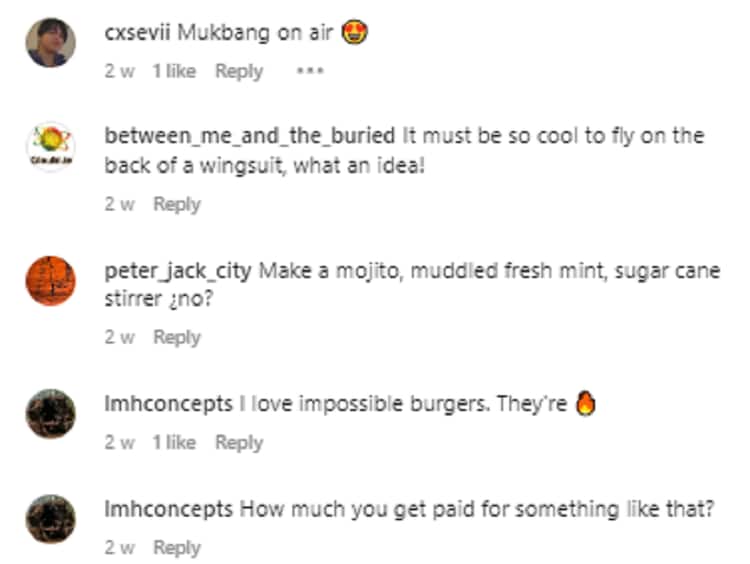The height and width of the screenshot is (564, 750).
Task: Click the 2 w timestamp on cxsevii's comment
Action: click(120, 72)
